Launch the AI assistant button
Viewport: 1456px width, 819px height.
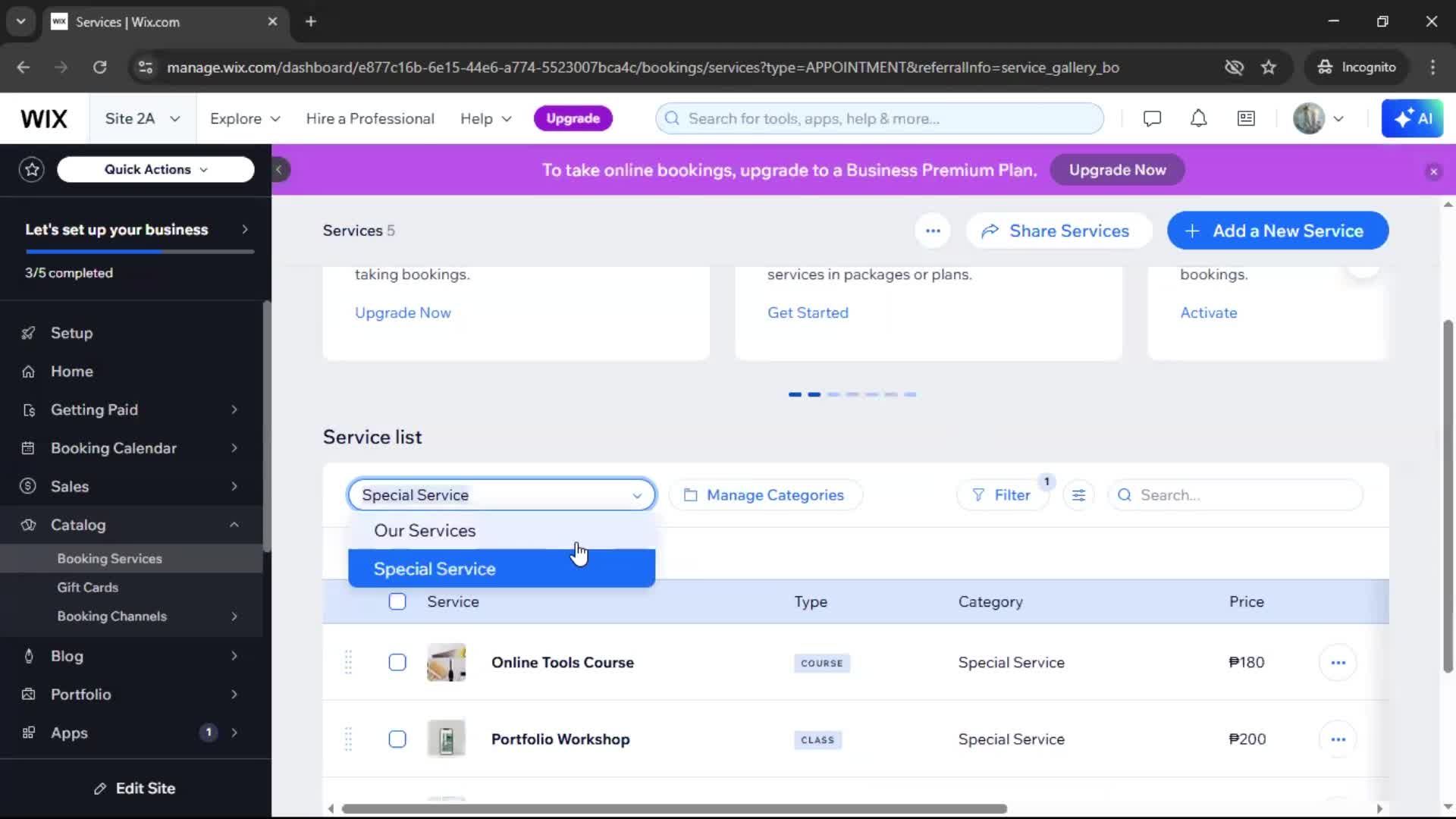tap(1412, 118)
